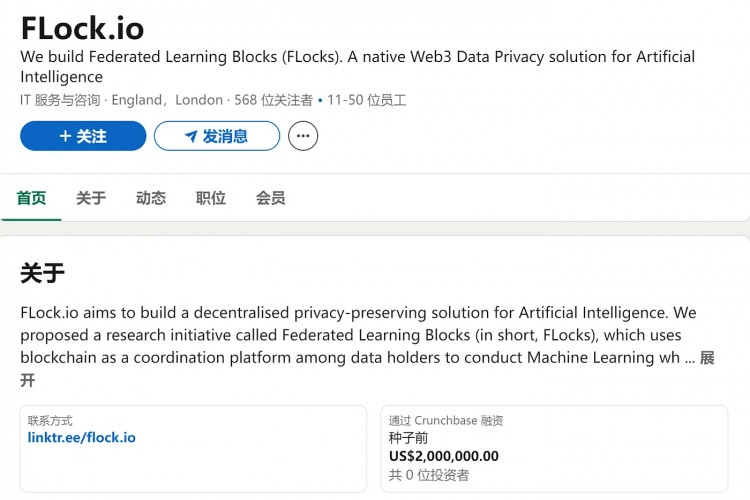This screenshot has height=500, width=750.
Task: View the 会员 tab
Action: [x=271, y=198]
